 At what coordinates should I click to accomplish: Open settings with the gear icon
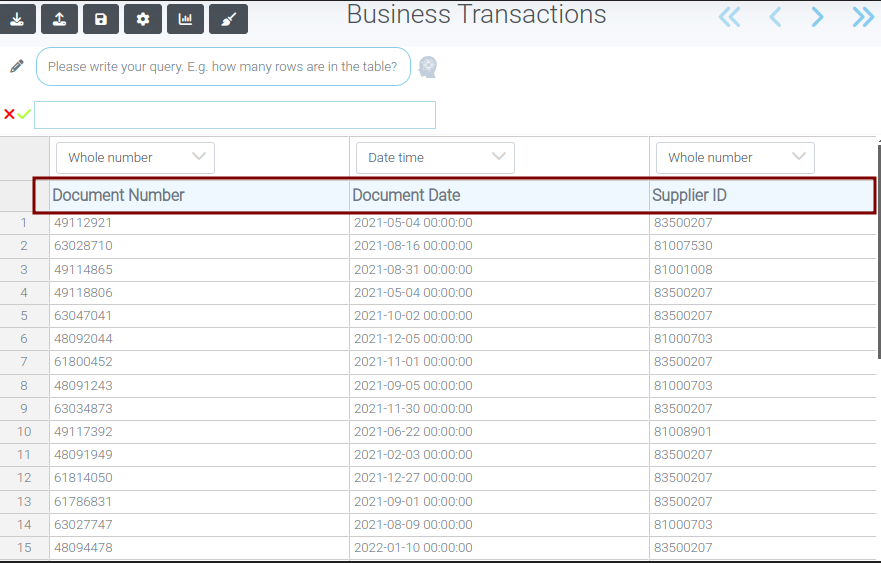tap(143, 19)
